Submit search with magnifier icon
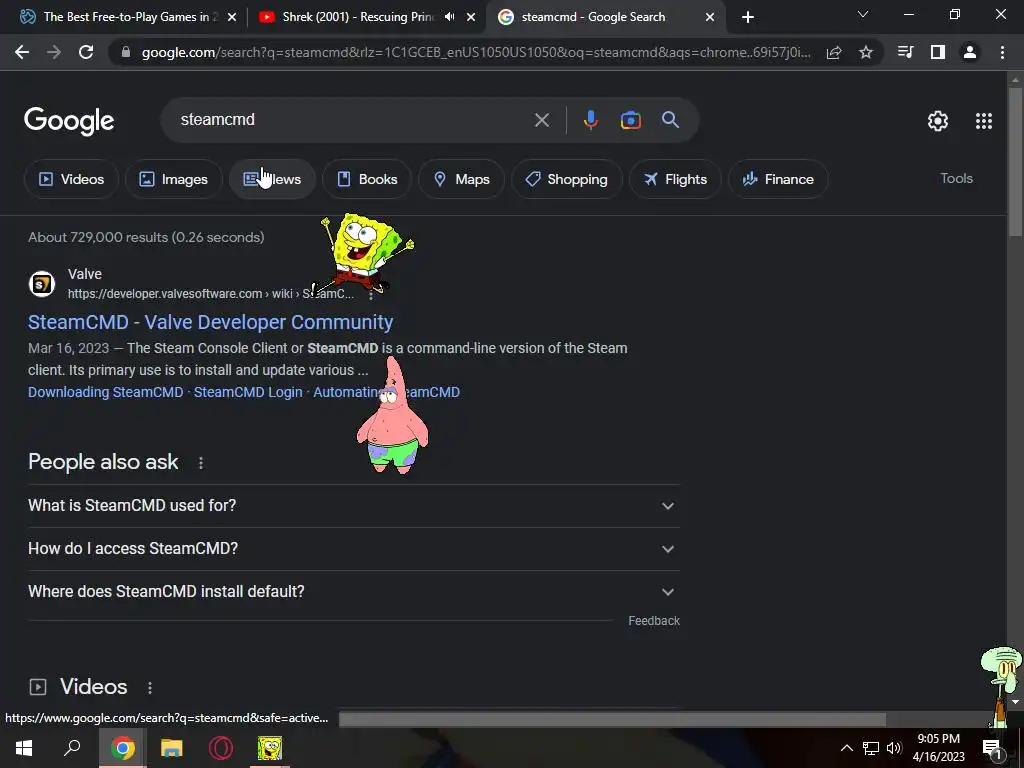The image size is (1024, 768). pyautogui.click(x=671, y=120)
